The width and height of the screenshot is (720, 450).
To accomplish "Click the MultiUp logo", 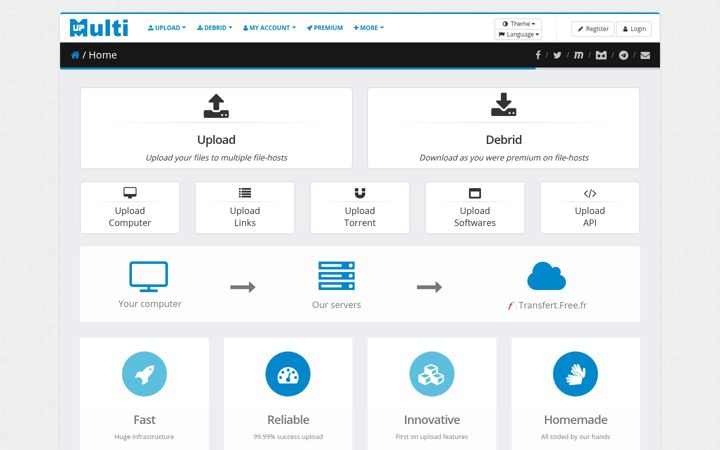I will [99, 28].
